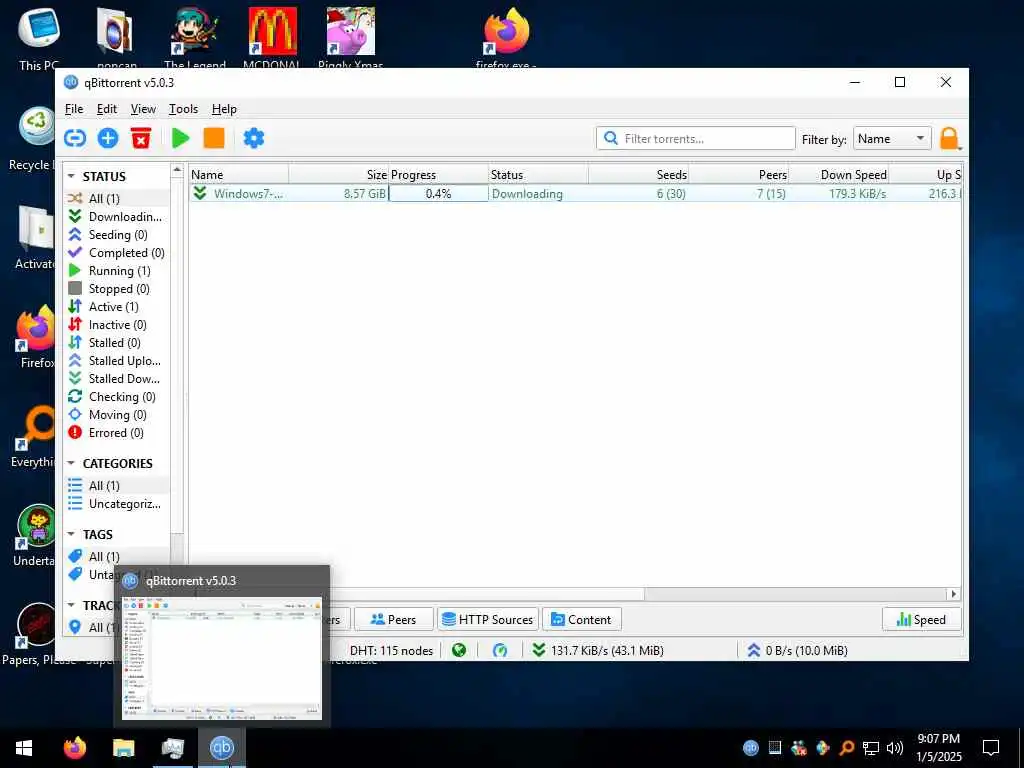Sort torrents by the Down Speed column header
This screenshot has height=768, width=1024.
click(839, 174)
